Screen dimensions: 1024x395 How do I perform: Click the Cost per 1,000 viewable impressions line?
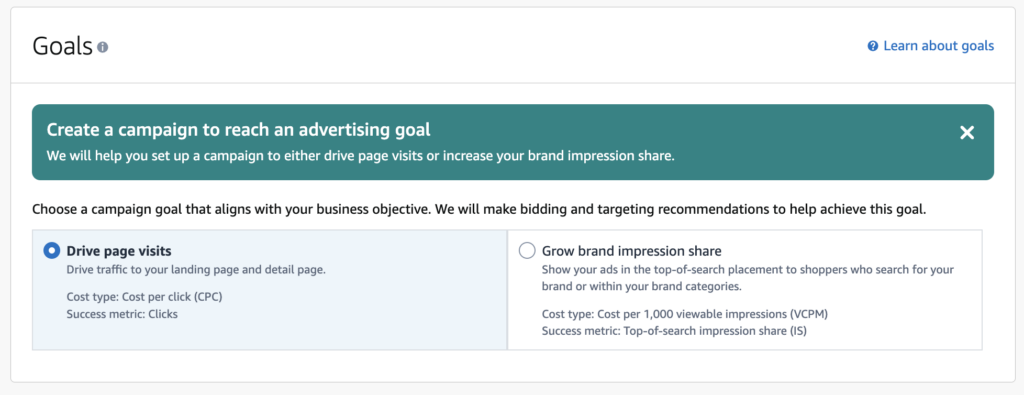pos(685,314)
